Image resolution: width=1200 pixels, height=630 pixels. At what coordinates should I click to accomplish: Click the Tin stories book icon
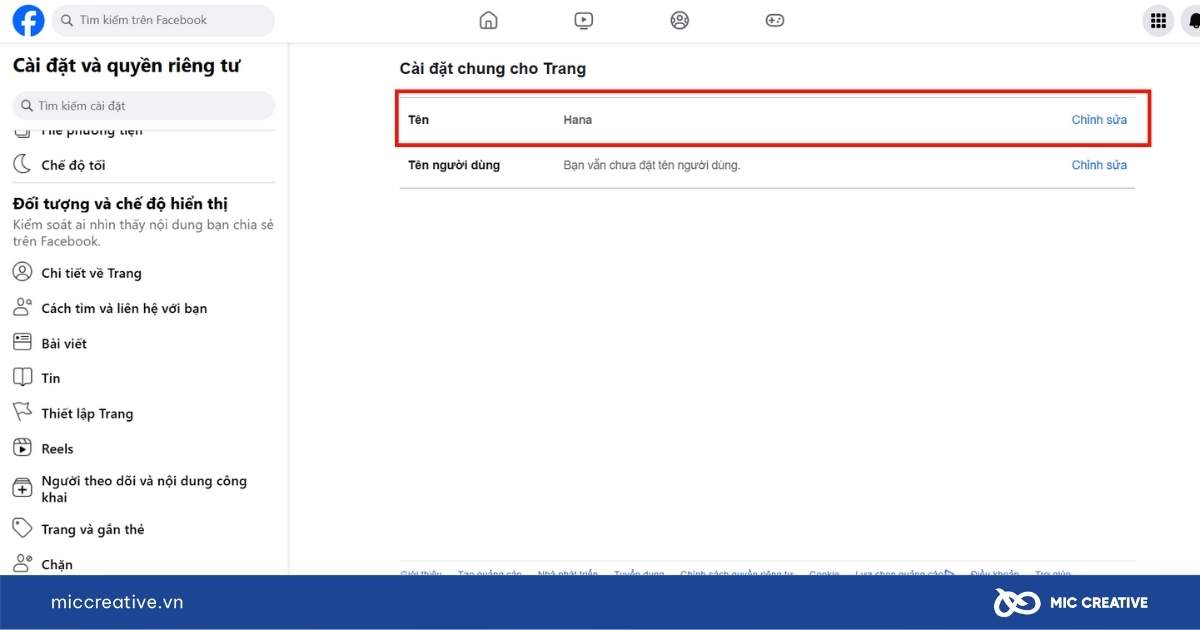pos(22,377)
